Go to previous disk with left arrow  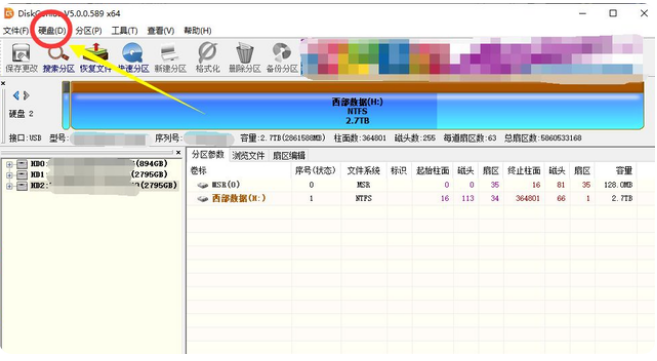(x=16, y=95)
